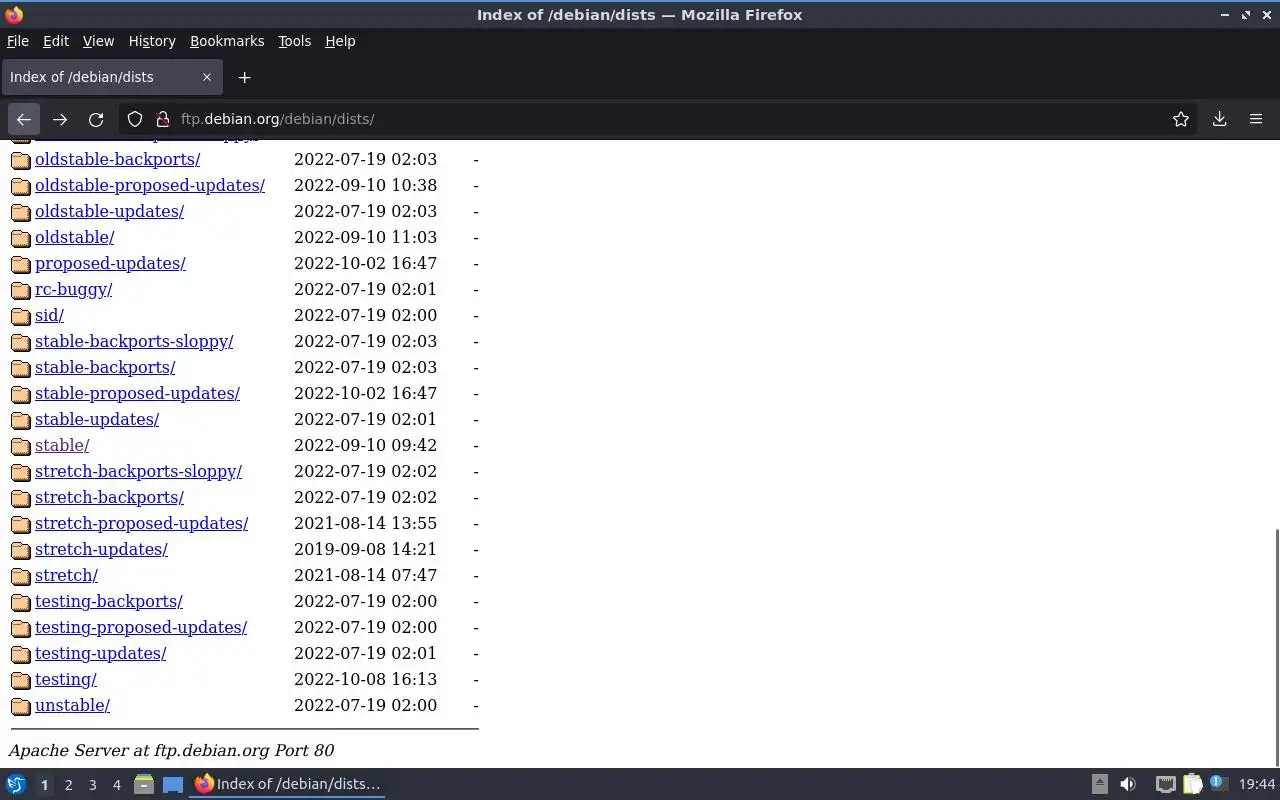
Task: Open the tracking protection shield icon
Action: [x=135, y=119]
